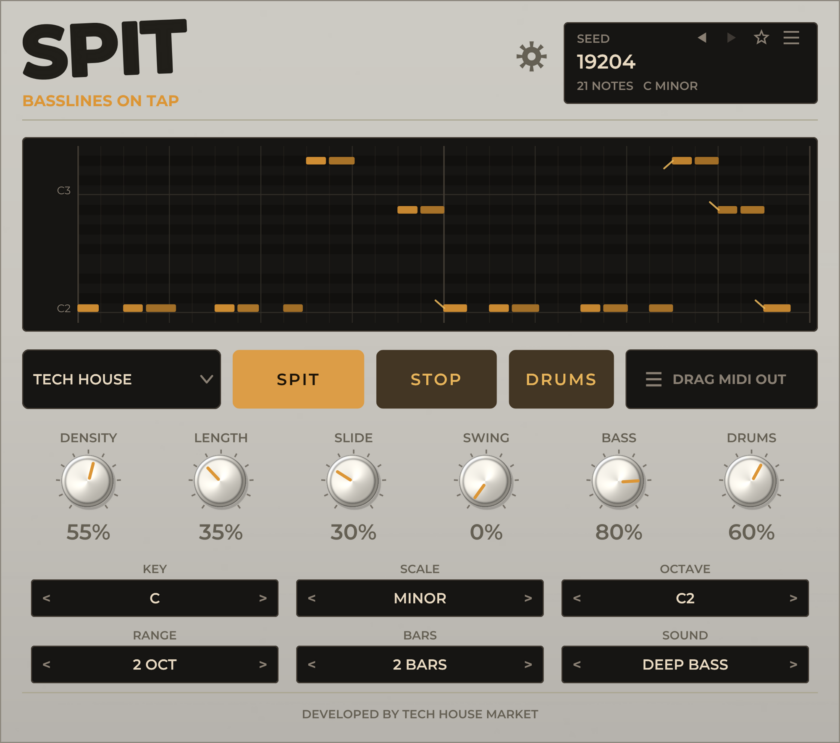
Task: Decrease Range with left arrow
Action: point(47,664)
